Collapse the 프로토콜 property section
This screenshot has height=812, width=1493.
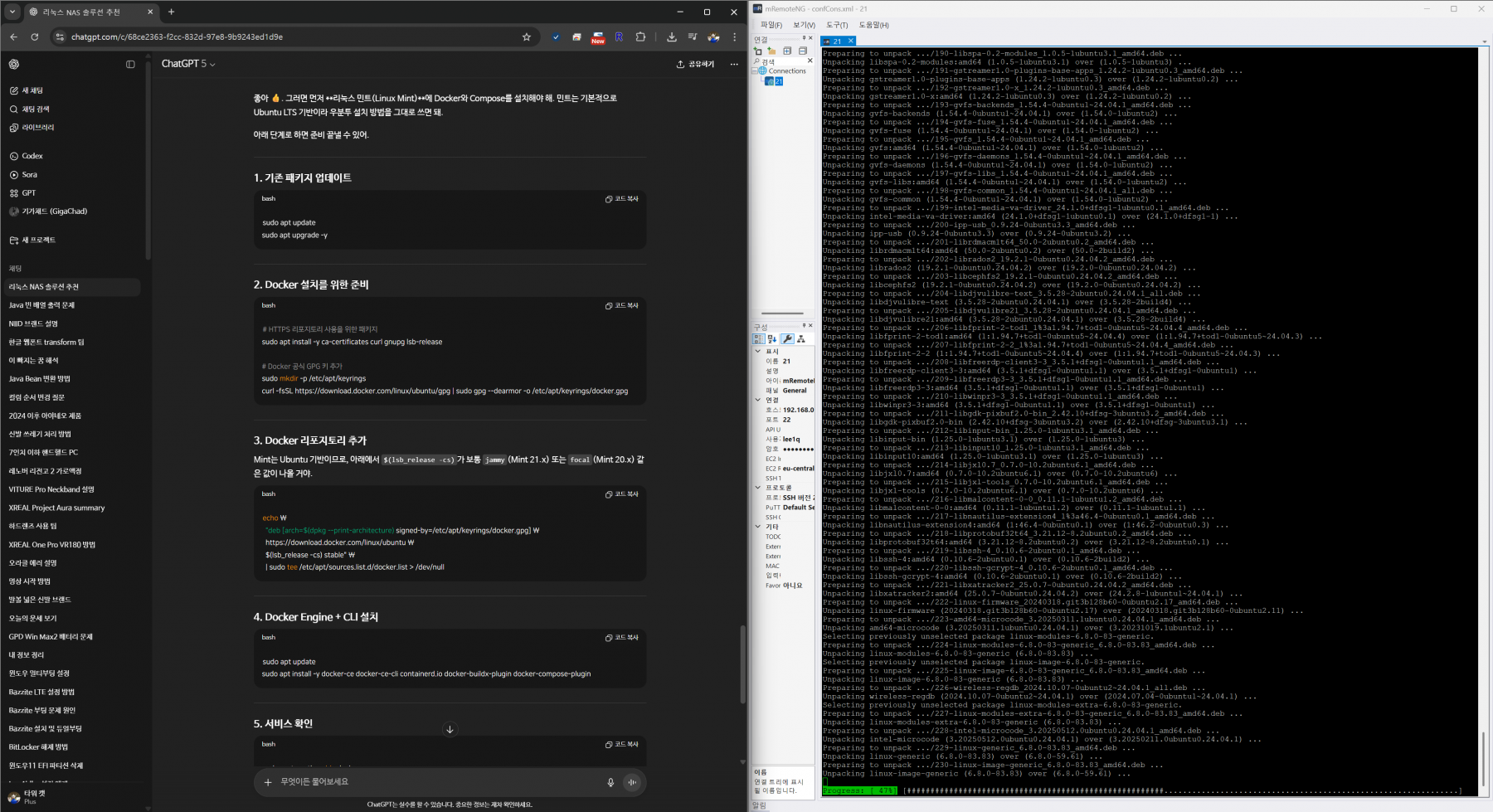[758, 488]
